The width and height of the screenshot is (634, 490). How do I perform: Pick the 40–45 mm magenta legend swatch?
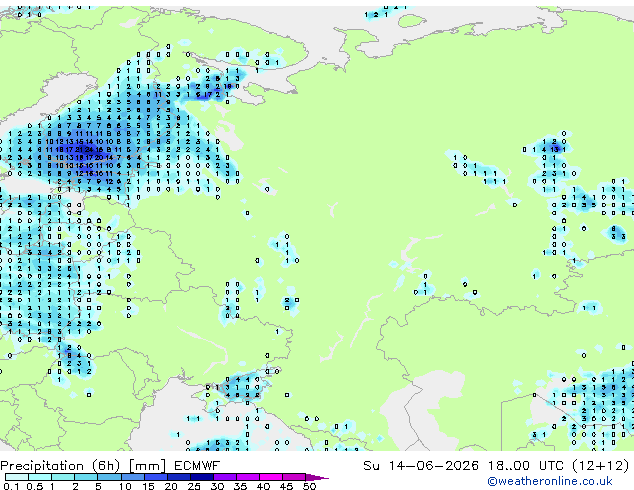tap(271, 477)
